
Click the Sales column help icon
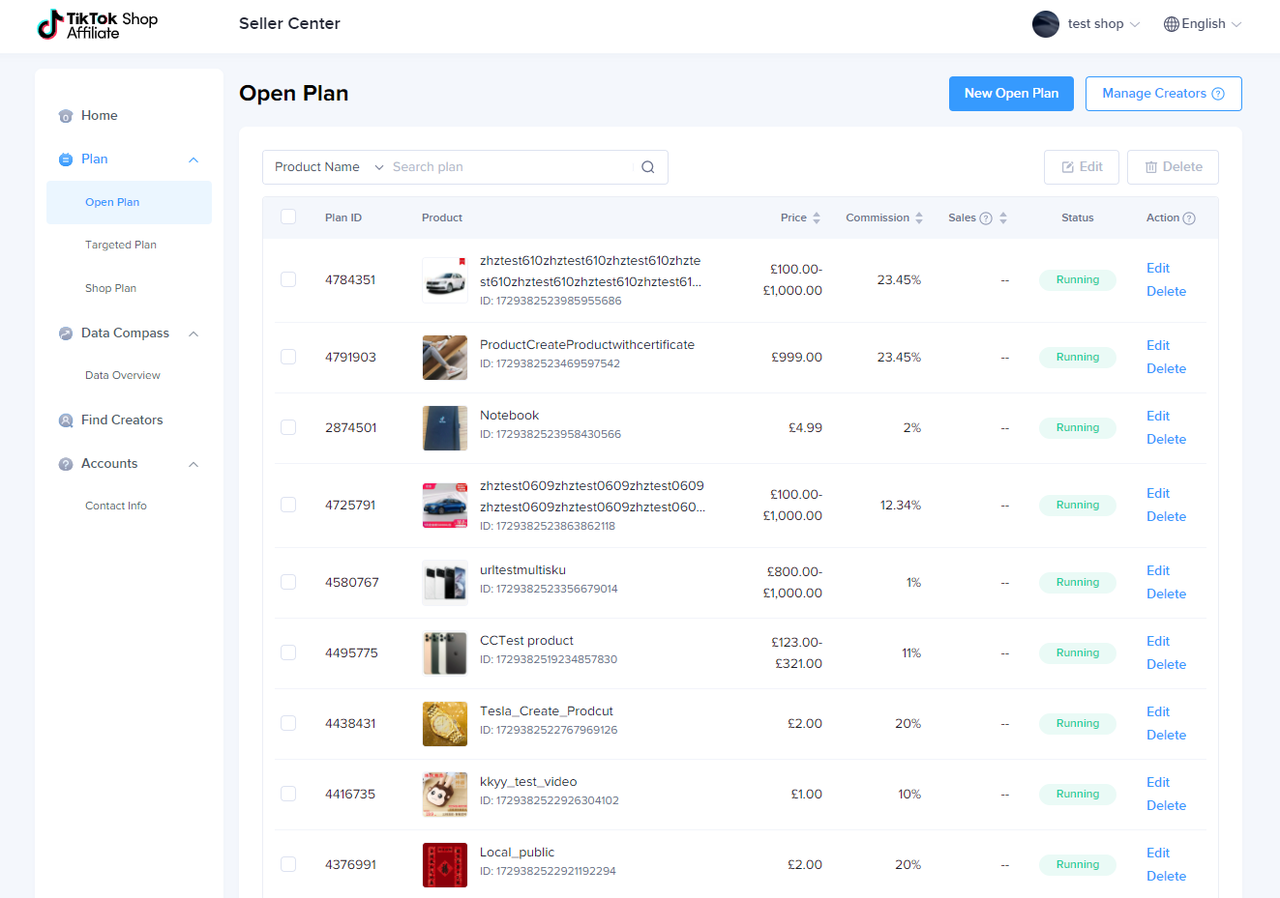point(986,218)
